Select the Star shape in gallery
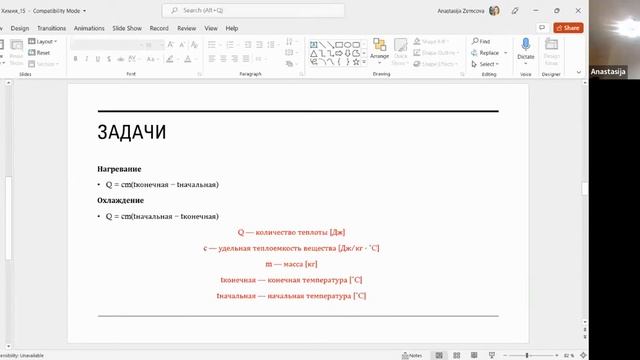 [356, 62]
